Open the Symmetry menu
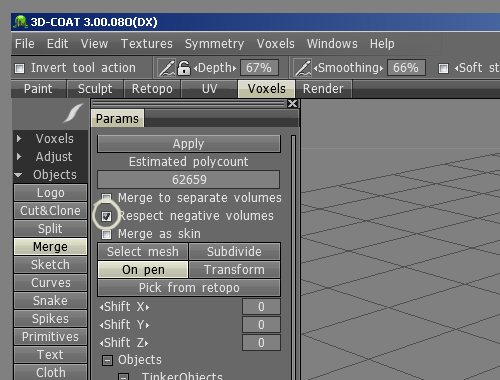Screen dimensions: 500x380 pyautogui.click(x=214, y=44)
